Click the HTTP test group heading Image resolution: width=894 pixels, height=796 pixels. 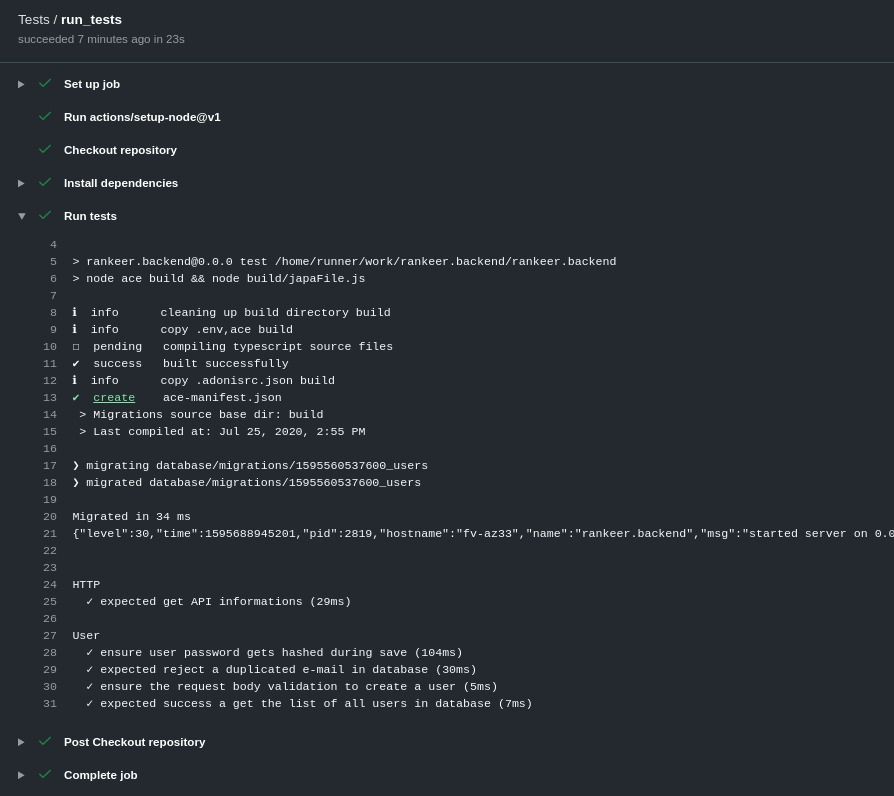point(86,584)
